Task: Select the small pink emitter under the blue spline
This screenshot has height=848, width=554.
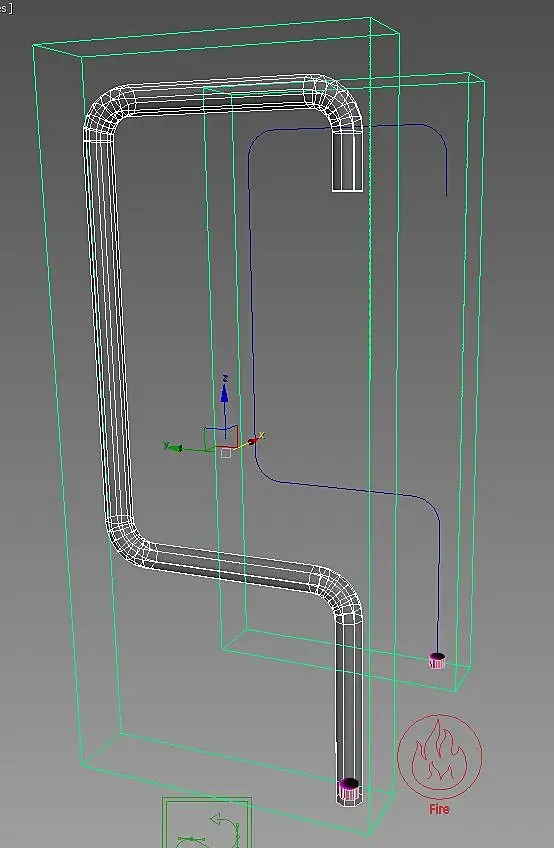Action: (x=437, y=661)
